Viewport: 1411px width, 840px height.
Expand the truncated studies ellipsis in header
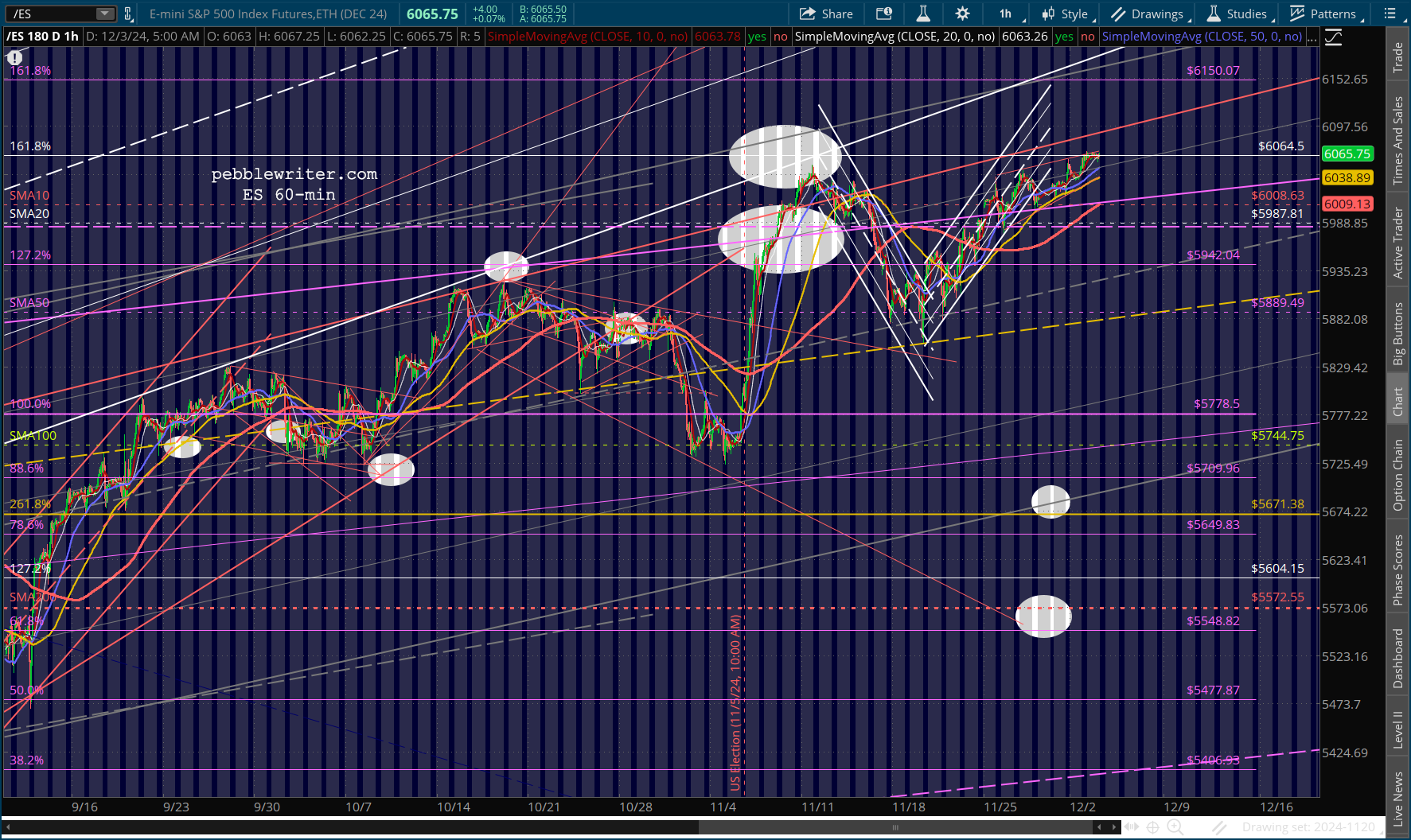coord(1312,37)
